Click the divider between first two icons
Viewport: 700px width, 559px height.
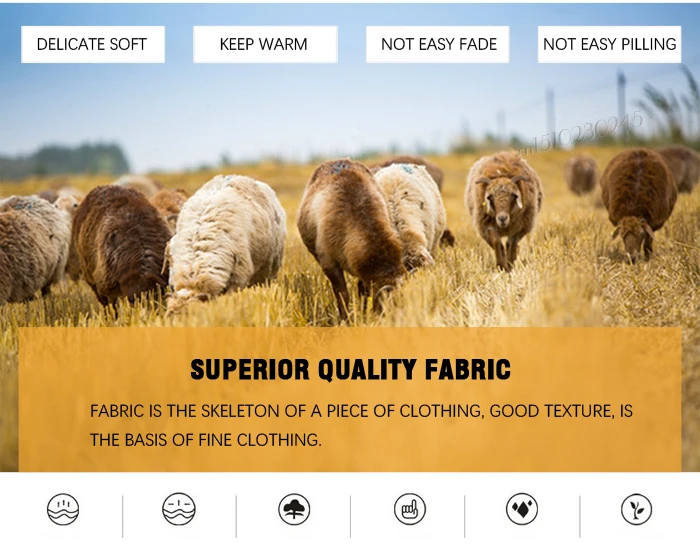(122, 516)
